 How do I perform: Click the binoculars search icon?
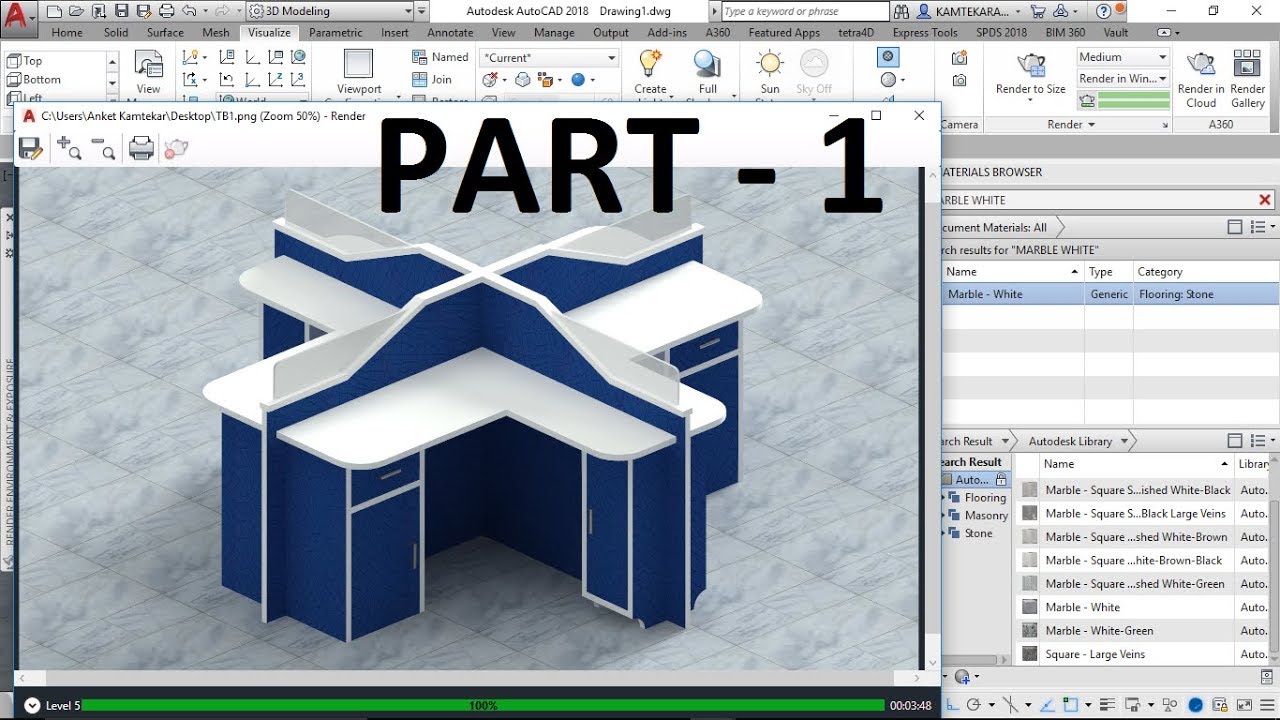click(x=901, y=12)
